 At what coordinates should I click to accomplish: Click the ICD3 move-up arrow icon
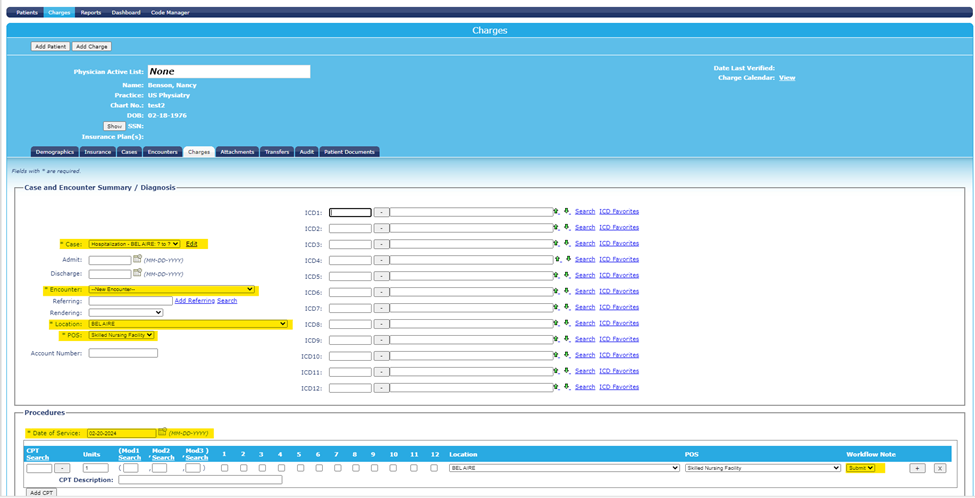coord(557,243)
